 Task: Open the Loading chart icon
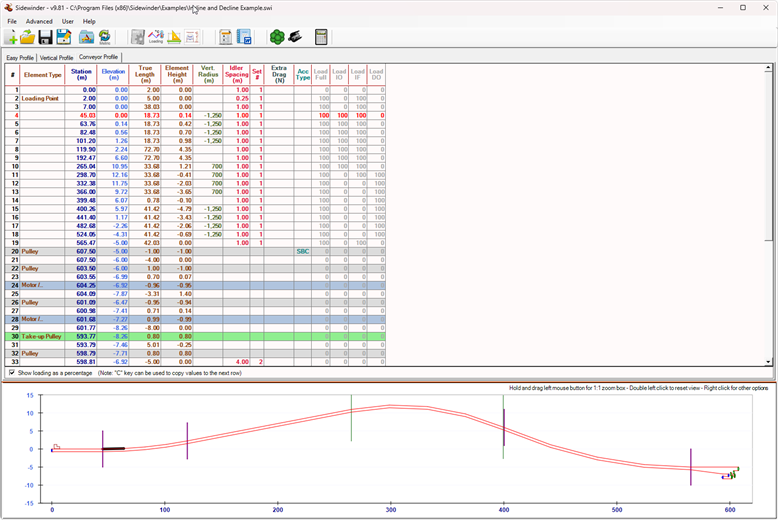tap(155, 37)
